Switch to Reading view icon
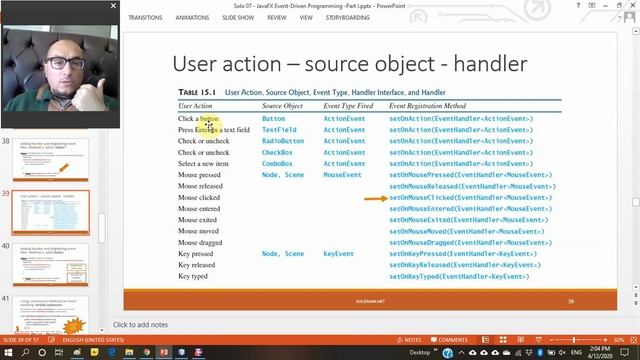Image resolution: width=640 pixels, height=360 pixels. pyautogui.click(x=520, y=340)
